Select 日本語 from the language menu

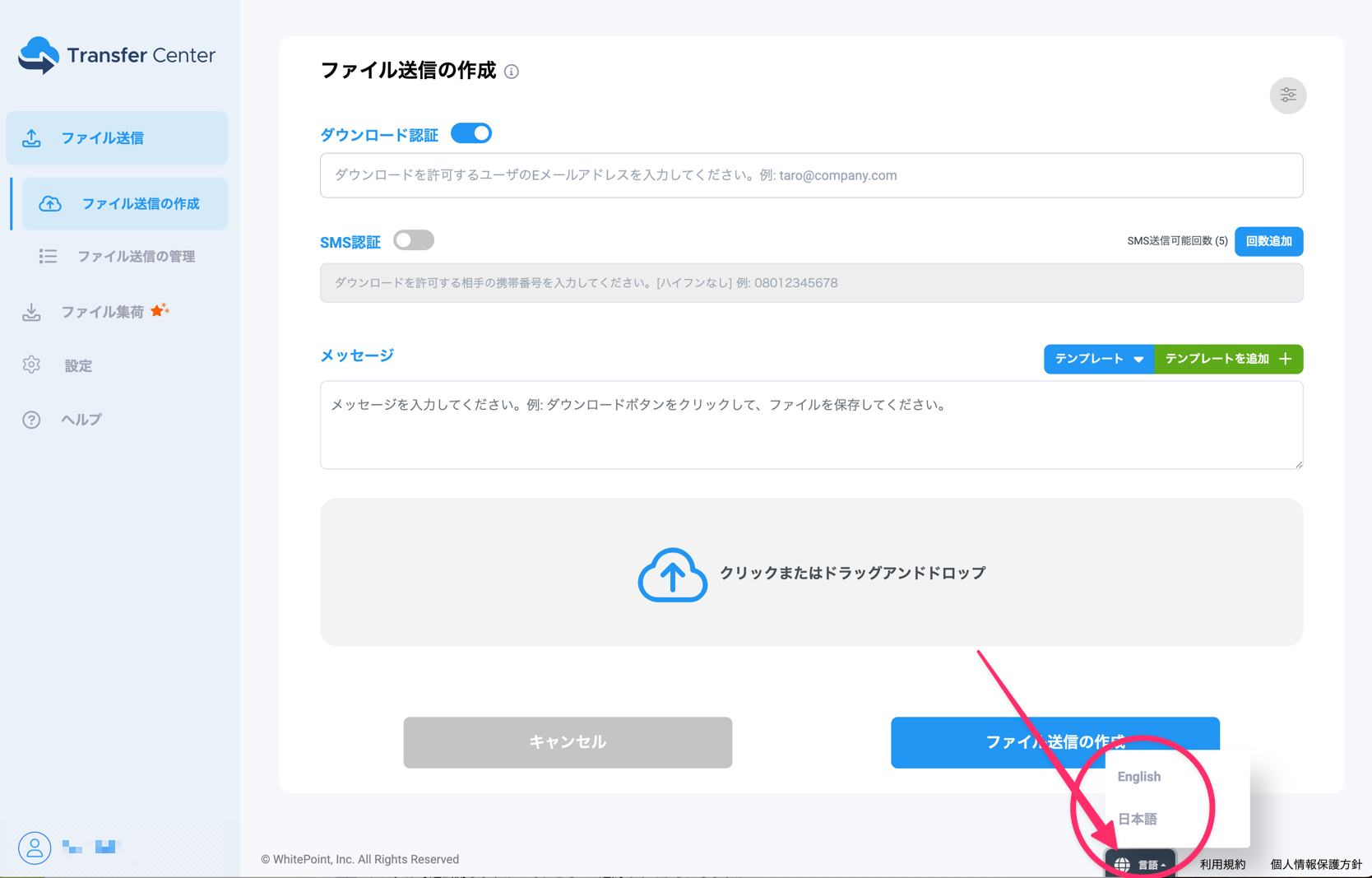[1138, 819]
